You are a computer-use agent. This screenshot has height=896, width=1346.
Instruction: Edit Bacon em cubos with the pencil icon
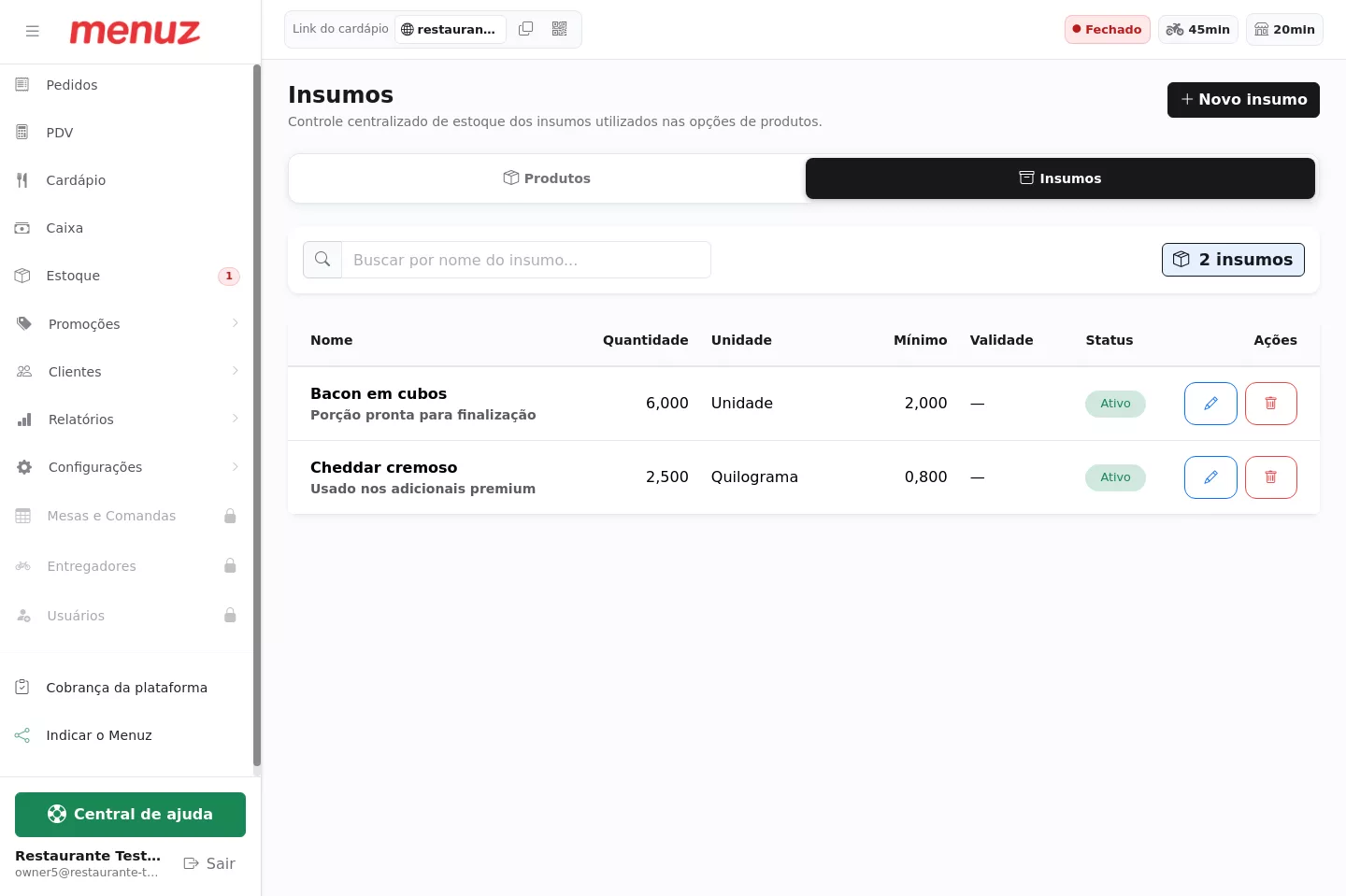(1210, 404)
